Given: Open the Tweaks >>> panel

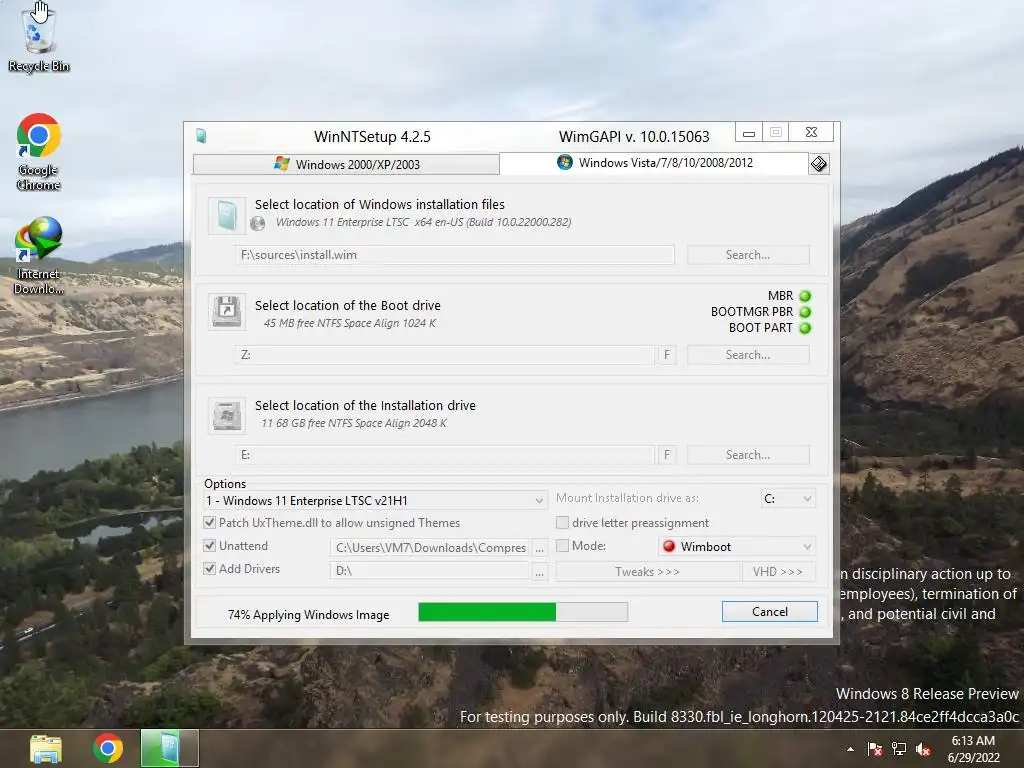Looking at the screenshot, I should tap(647, 571).
